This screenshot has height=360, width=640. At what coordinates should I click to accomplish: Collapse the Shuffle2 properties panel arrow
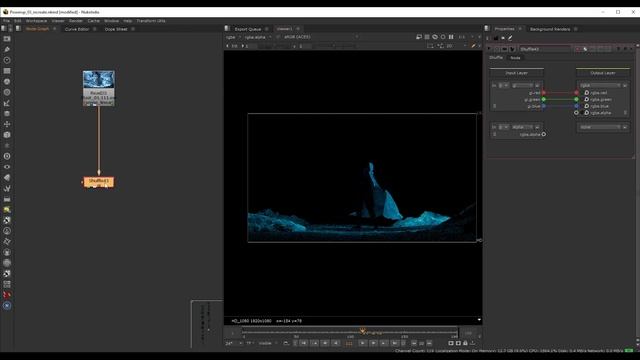point(489,49)
